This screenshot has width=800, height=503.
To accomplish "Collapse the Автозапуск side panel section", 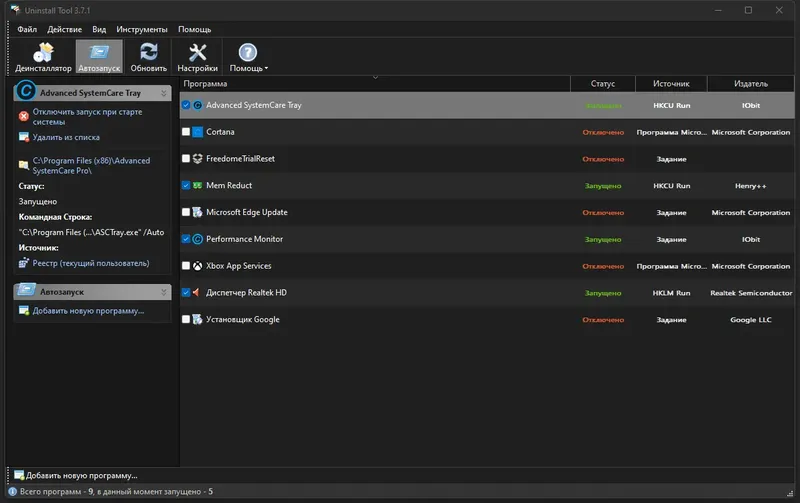I will [163, 292].
